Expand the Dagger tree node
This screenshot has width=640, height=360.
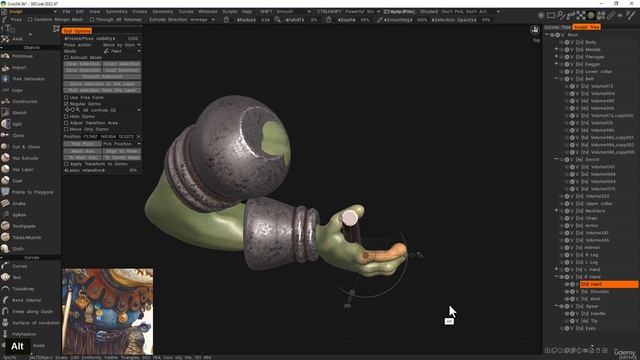click(x=556, y=64)
